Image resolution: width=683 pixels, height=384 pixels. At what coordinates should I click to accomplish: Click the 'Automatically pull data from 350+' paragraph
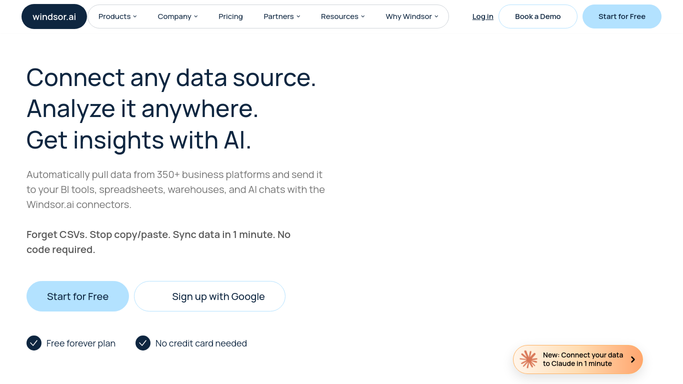[x=176, y=189]
